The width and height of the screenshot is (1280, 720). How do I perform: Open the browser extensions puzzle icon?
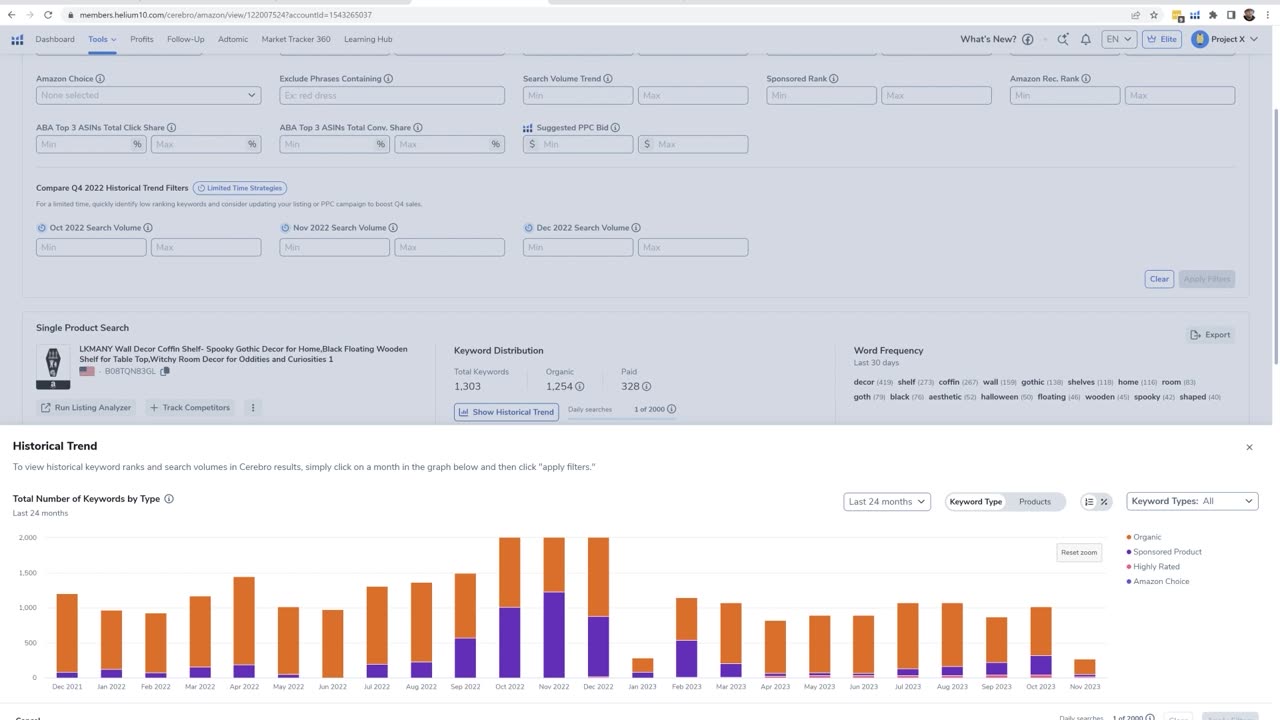1212,15
